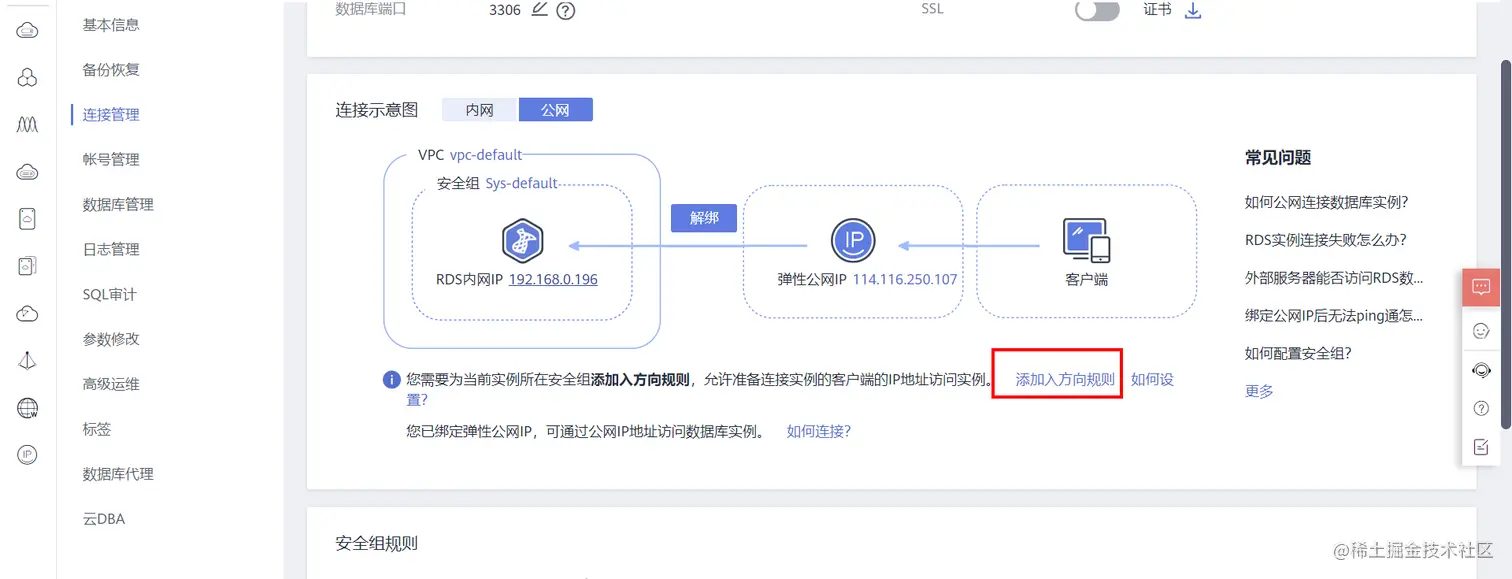Click the pyramid-shaped icon in the left rail

(x=28, y=361)
